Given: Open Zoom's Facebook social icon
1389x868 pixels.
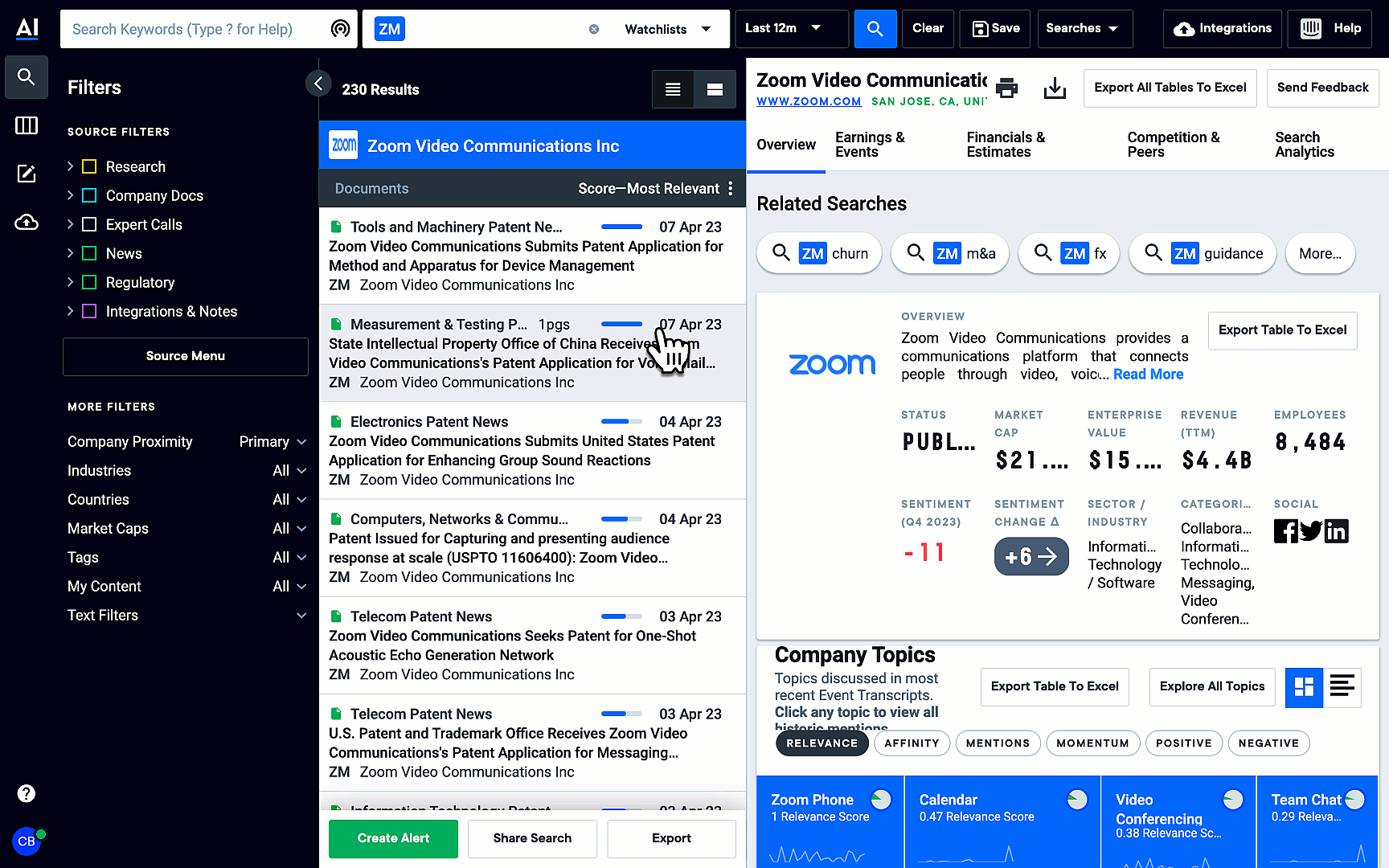Looking at the screenshot, I should point(1285,531).
